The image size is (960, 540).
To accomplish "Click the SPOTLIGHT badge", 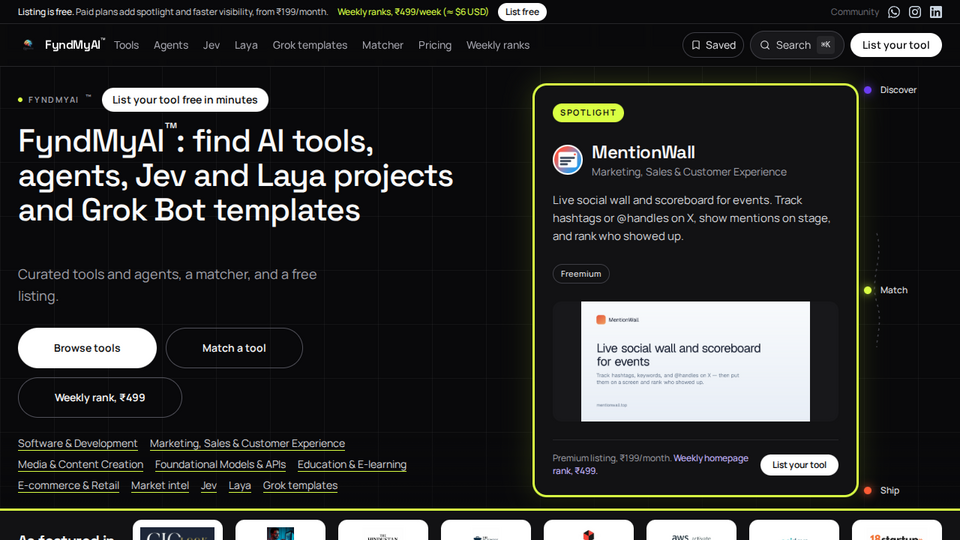I will pyautogui.click(x=588, y=113).
